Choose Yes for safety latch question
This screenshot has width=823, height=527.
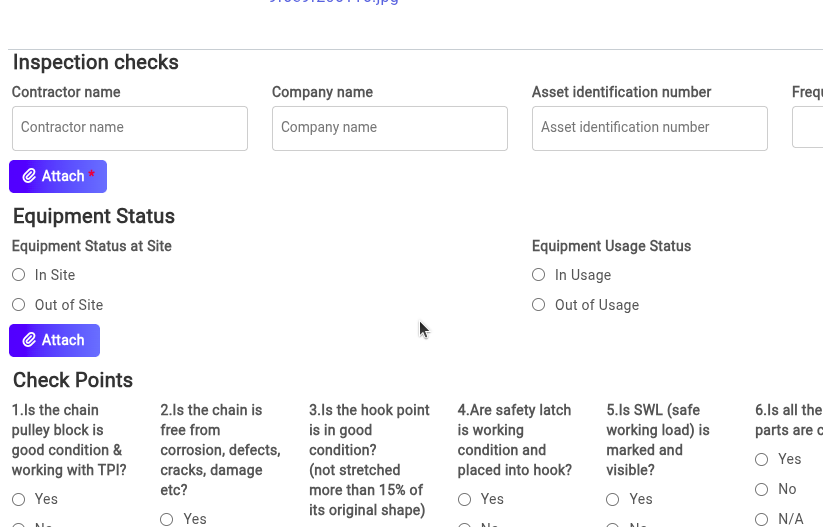point(465,499)
